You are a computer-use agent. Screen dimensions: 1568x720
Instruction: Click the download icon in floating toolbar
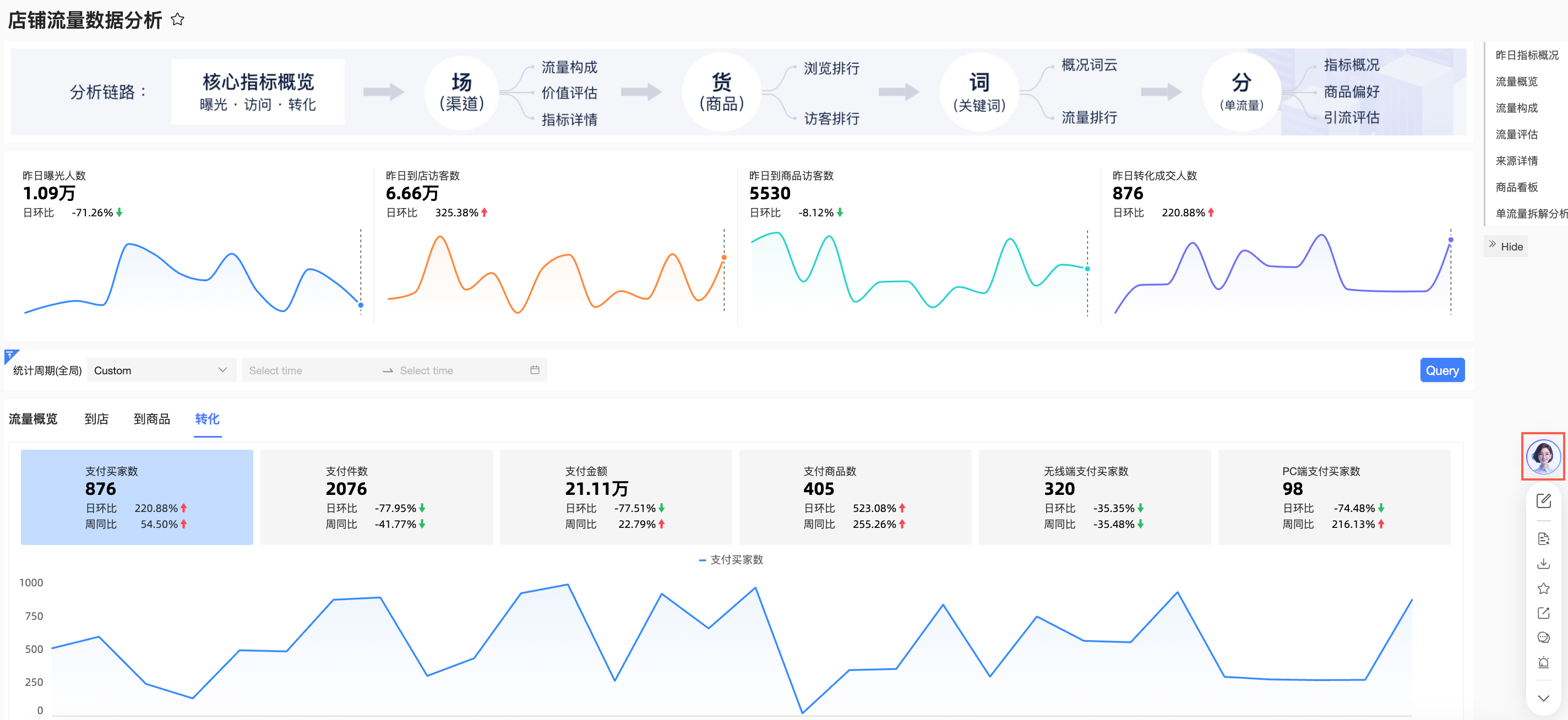1543,564
